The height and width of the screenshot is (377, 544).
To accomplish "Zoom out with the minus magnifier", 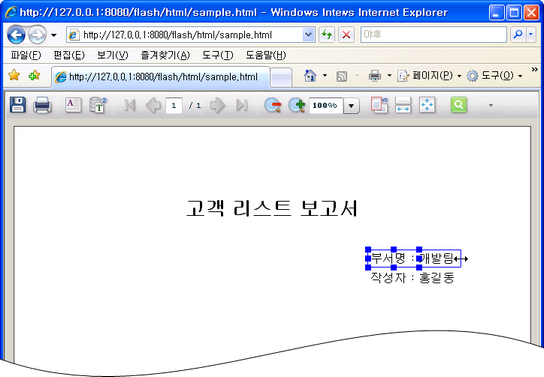I will click(272, 105).
